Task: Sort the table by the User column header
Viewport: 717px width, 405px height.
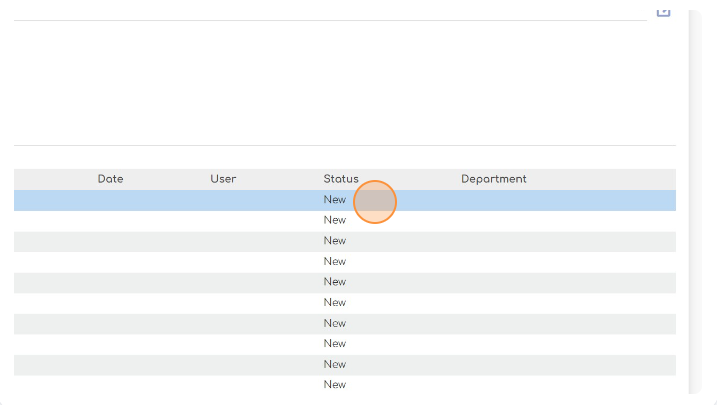Action: (x=223, y=179)
